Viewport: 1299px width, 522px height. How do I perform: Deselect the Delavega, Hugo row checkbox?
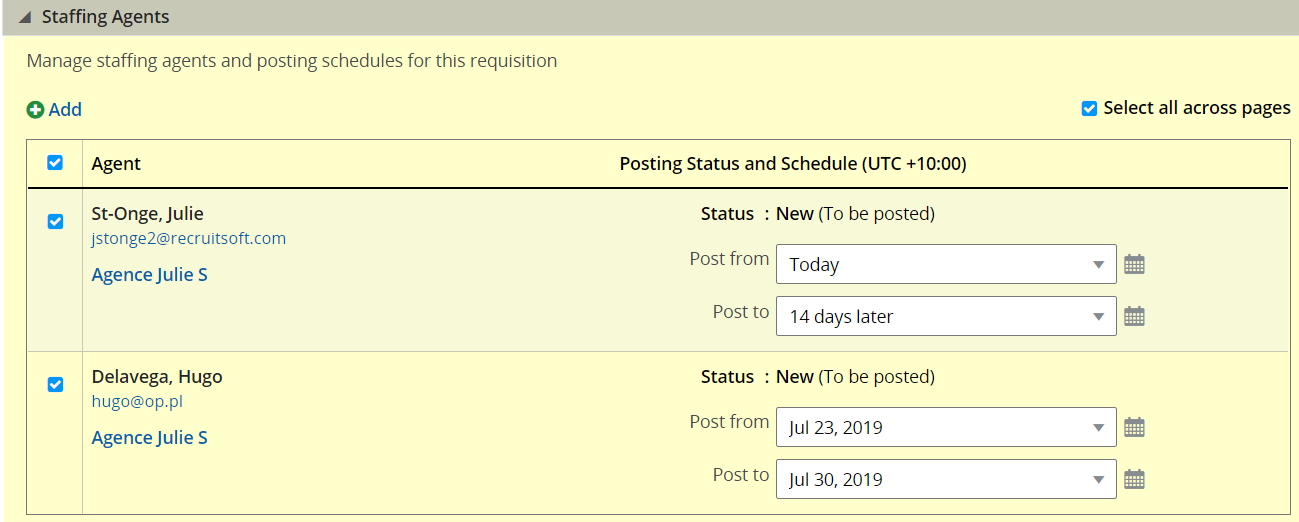click(55, 384)
